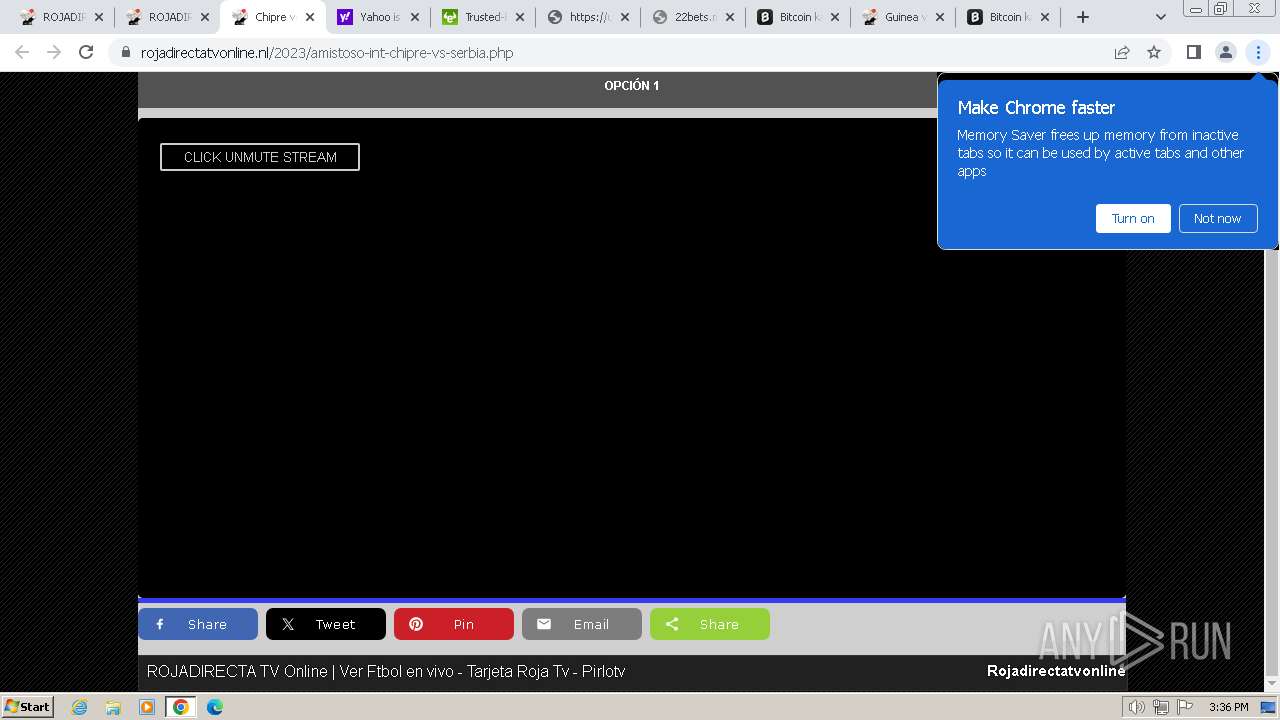Launch Internet Explorer from taskbar

(x=79, y=707)
